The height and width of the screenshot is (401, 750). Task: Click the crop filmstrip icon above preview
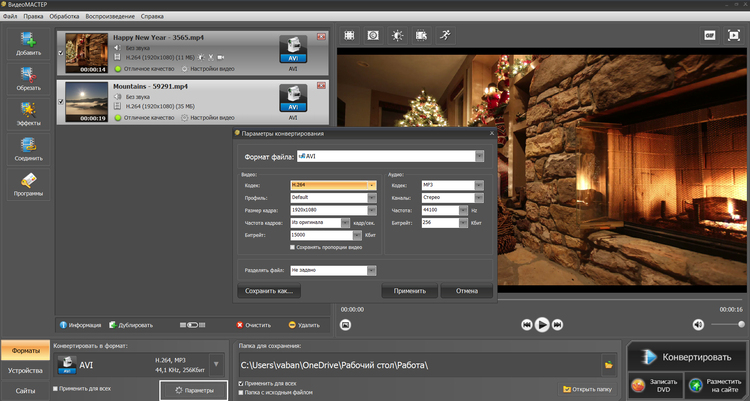coord(350,35)
